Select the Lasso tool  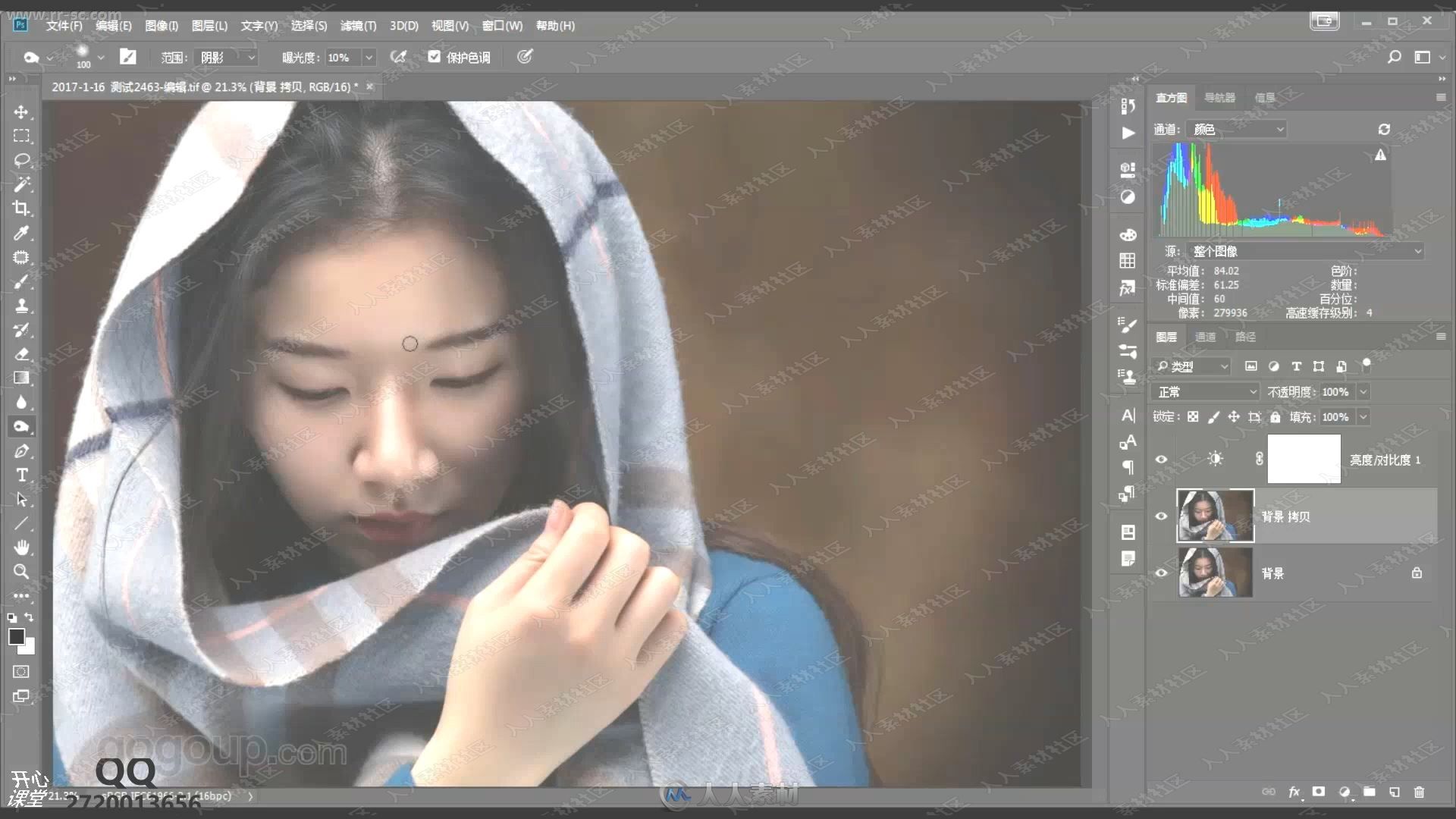click(21, 160)
